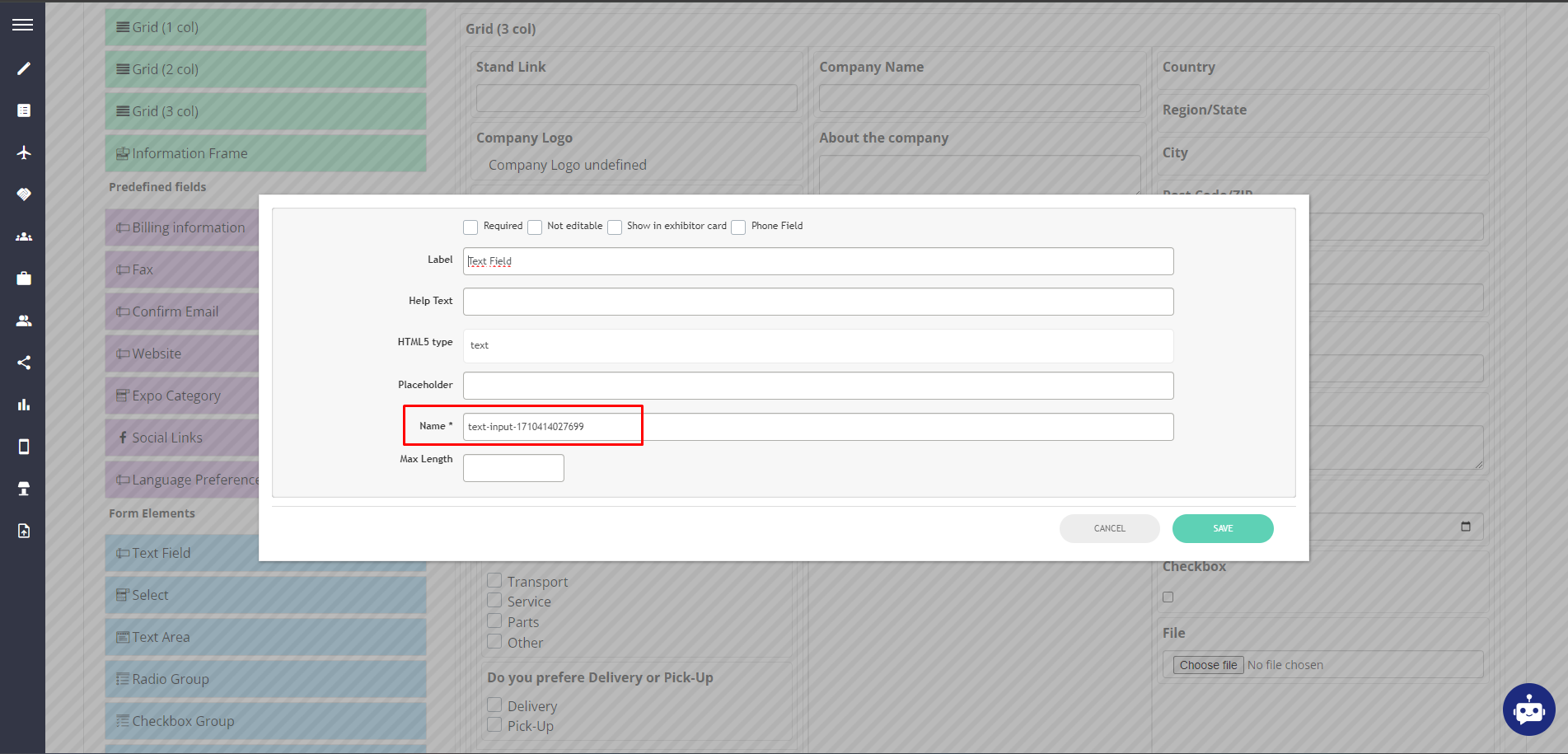Open the HTML5 type dropdown
Viewport: 1568px width, 754px height.
817,345
